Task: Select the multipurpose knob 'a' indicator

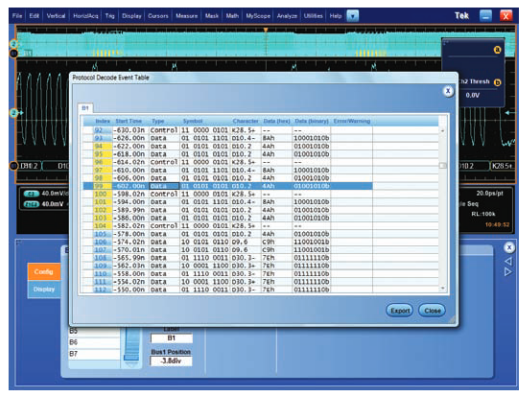Action: point(497,50)
